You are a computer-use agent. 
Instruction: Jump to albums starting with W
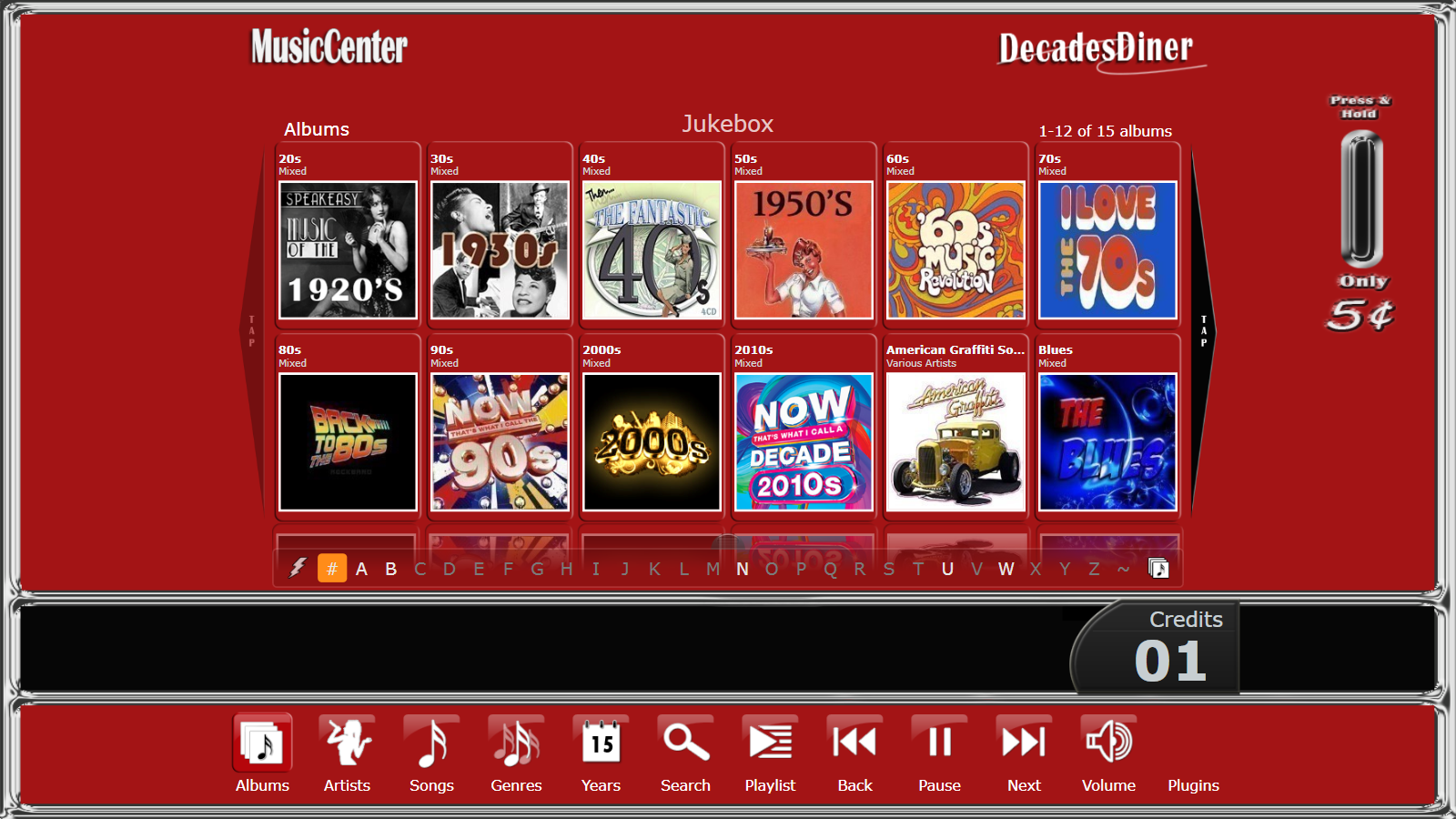(x=1006, y=569)
